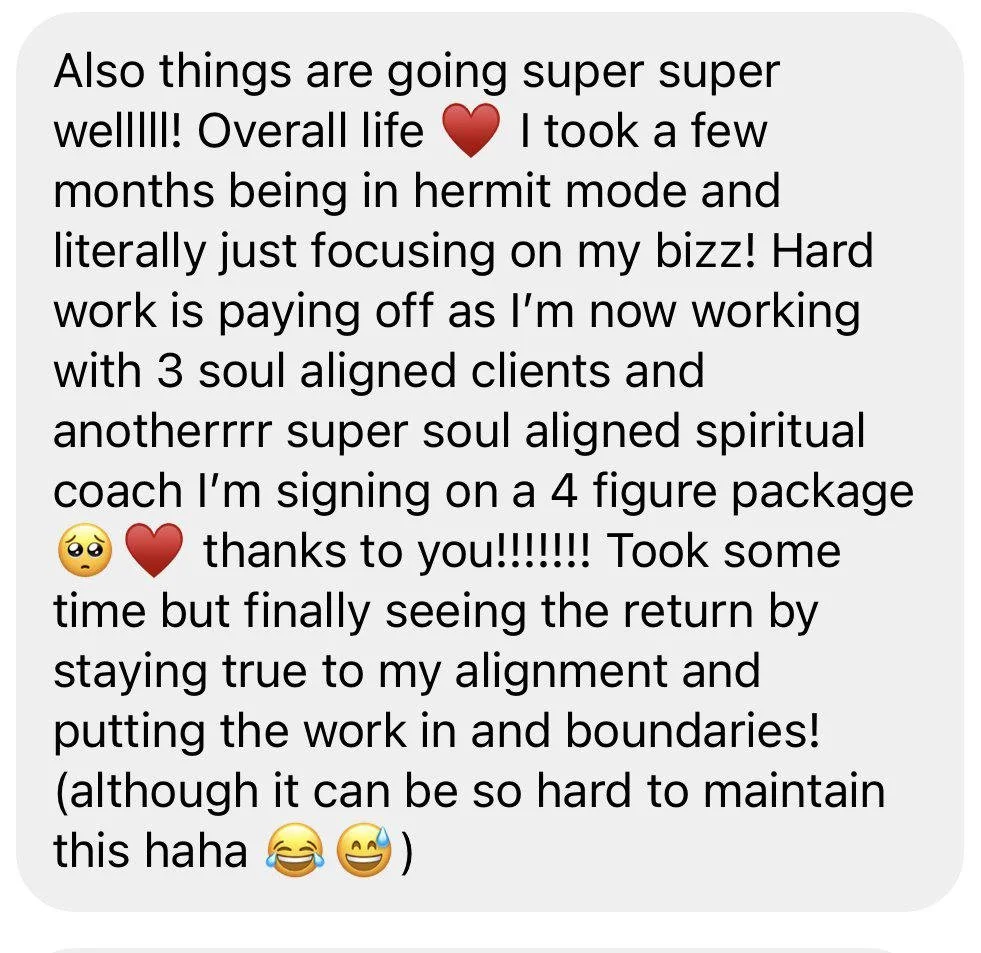Click the word 'alignment' in the message
Image resolution: width=981 pixels, height=953 pixels.
pos(563,671)
